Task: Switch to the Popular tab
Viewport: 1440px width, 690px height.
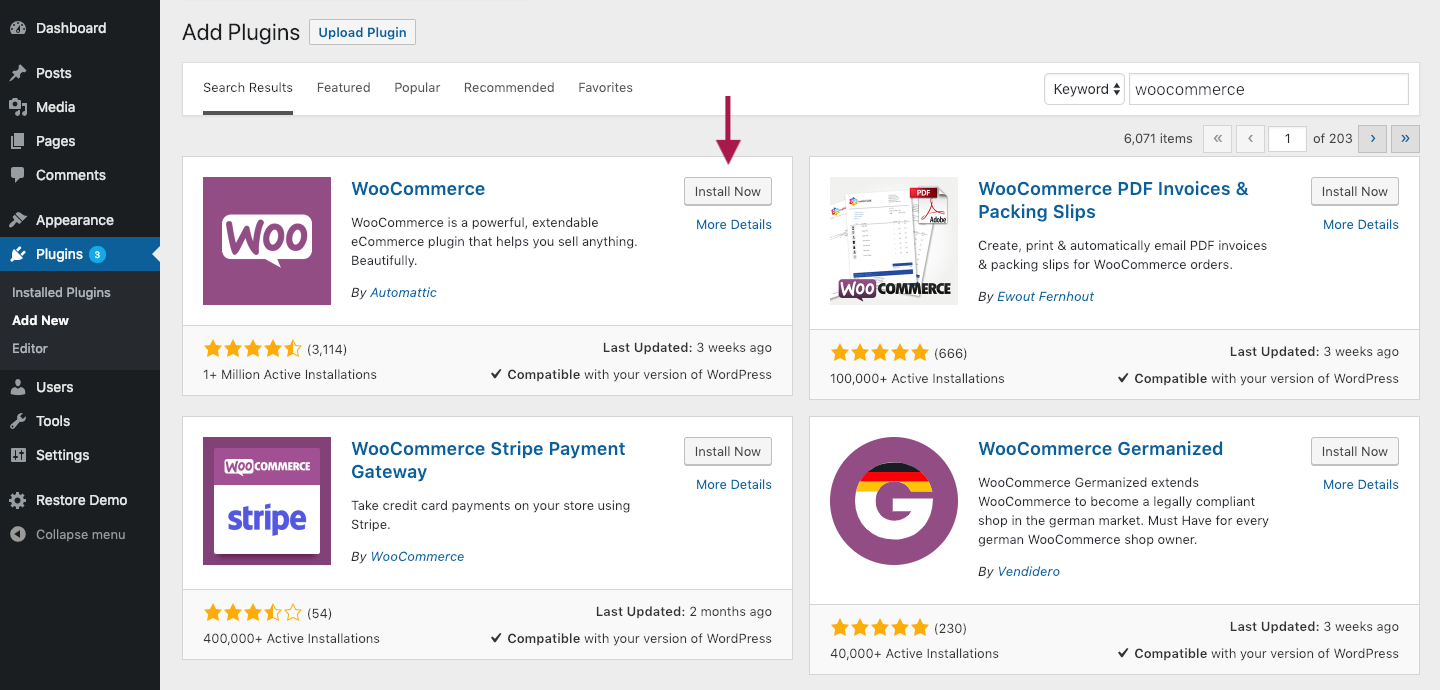Action: pos(417,88)
